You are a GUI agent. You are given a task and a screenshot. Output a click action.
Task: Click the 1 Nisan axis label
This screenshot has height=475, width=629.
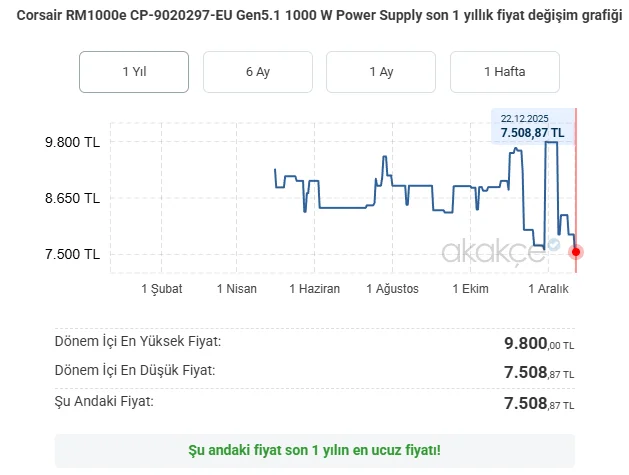click(237, 289)
